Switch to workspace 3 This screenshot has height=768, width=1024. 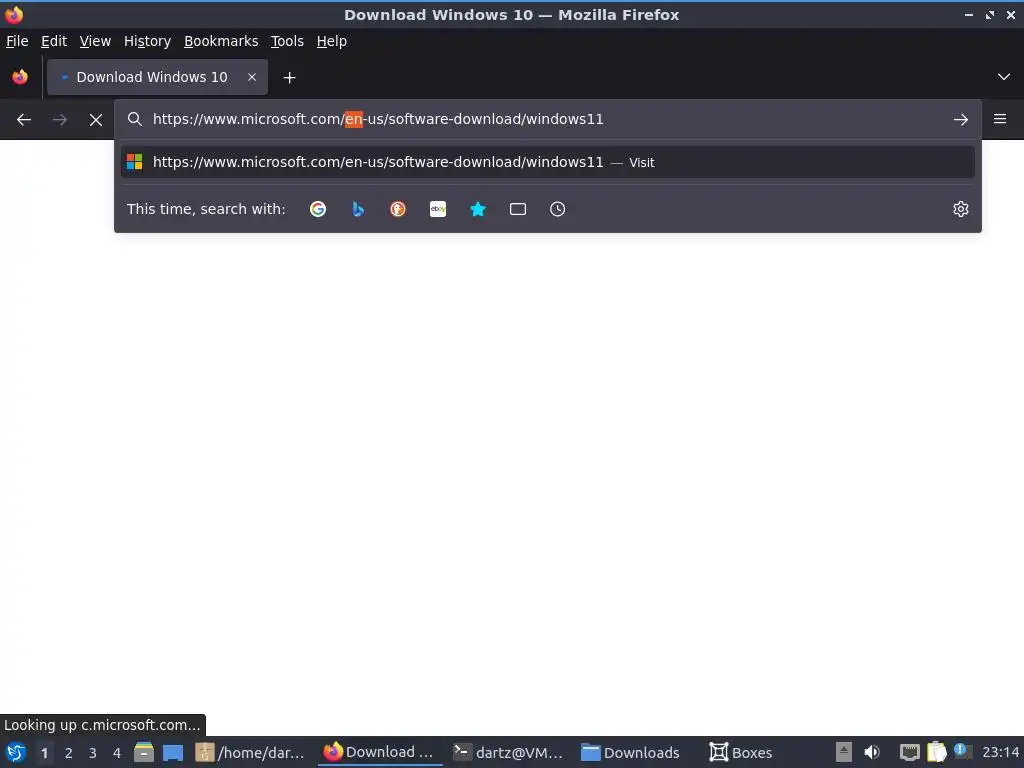click(93, 753)
